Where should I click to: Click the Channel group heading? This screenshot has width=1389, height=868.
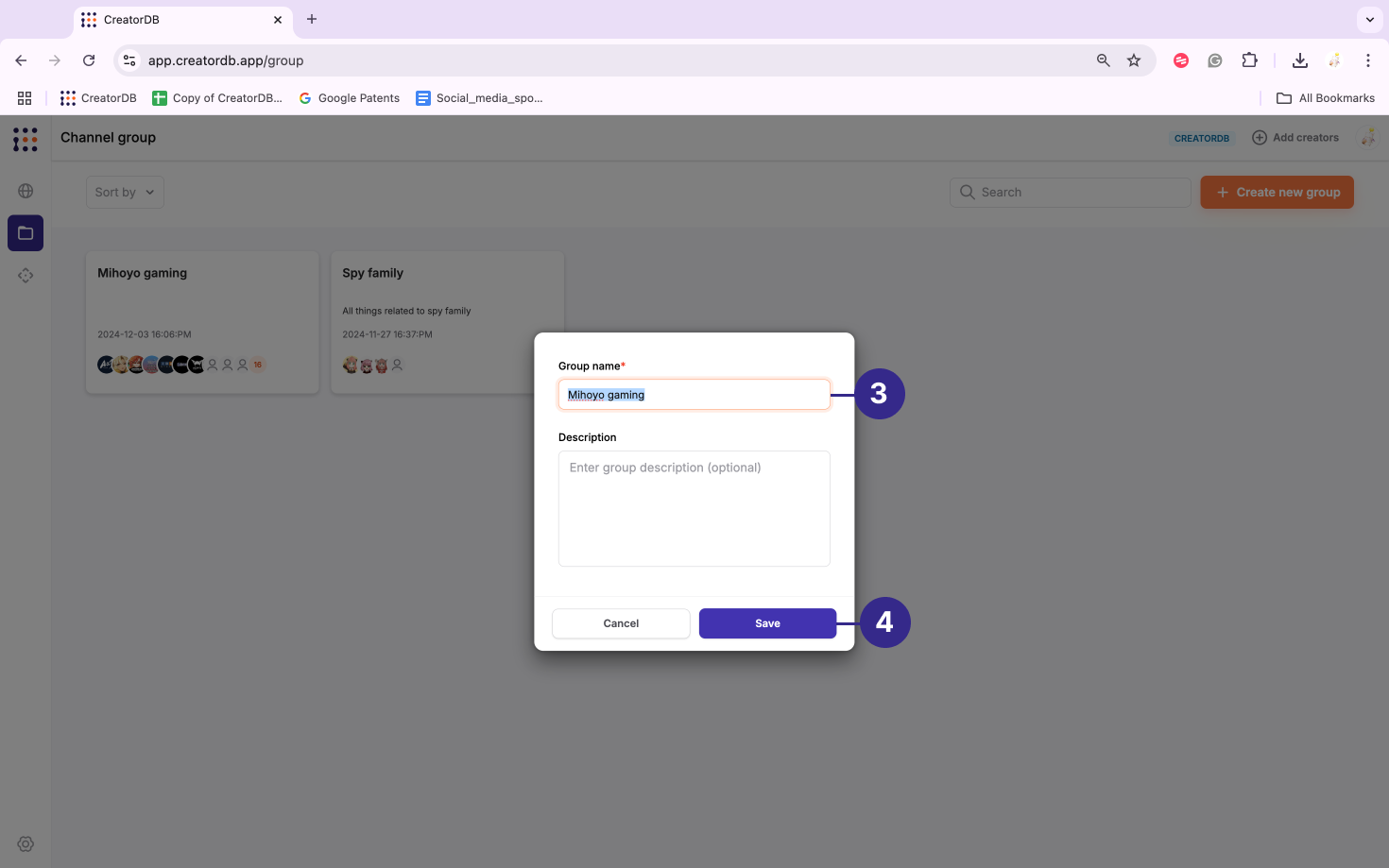tap(108, 137)
